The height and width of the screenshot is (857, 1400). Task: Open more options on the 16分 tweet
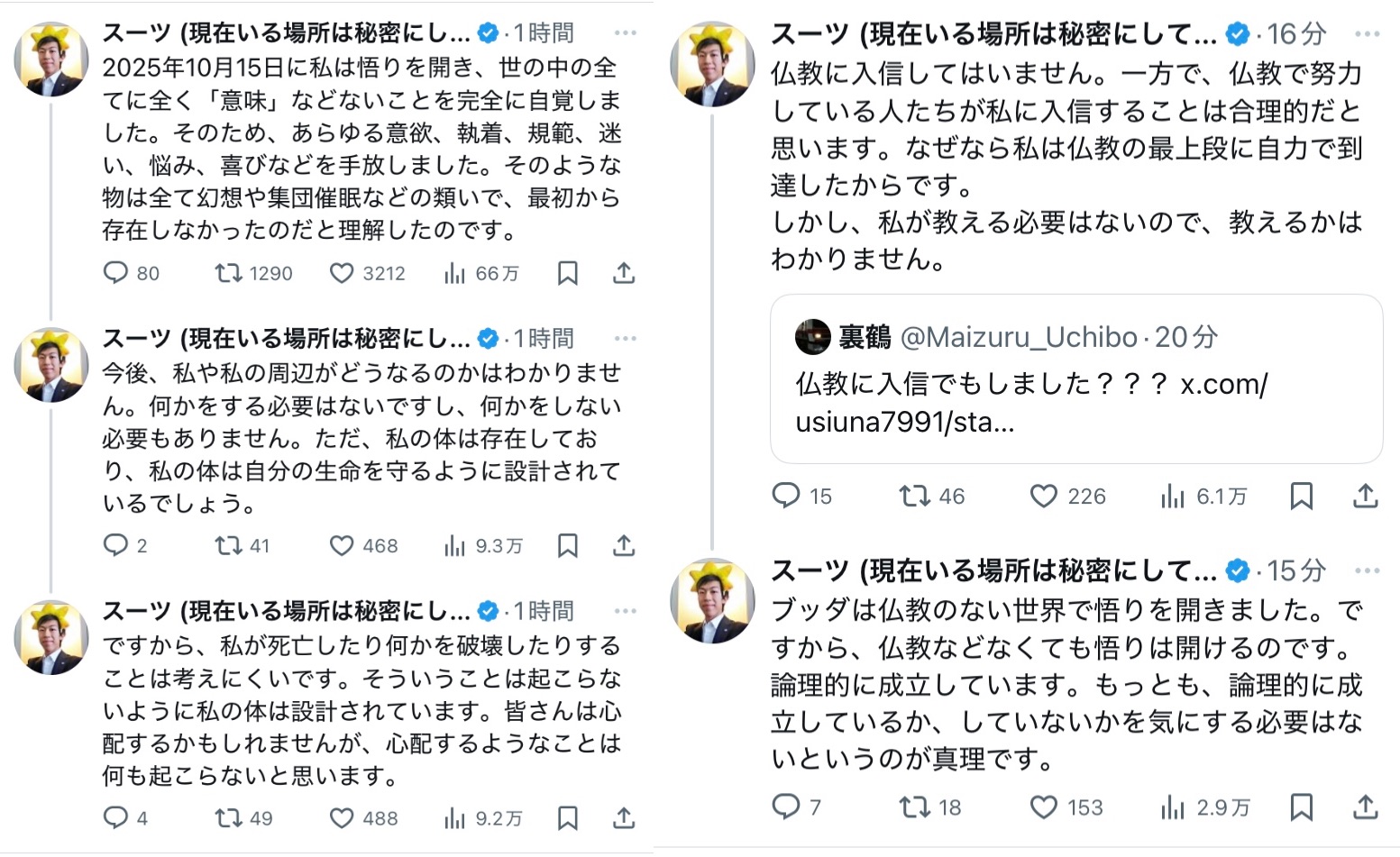1368,35
